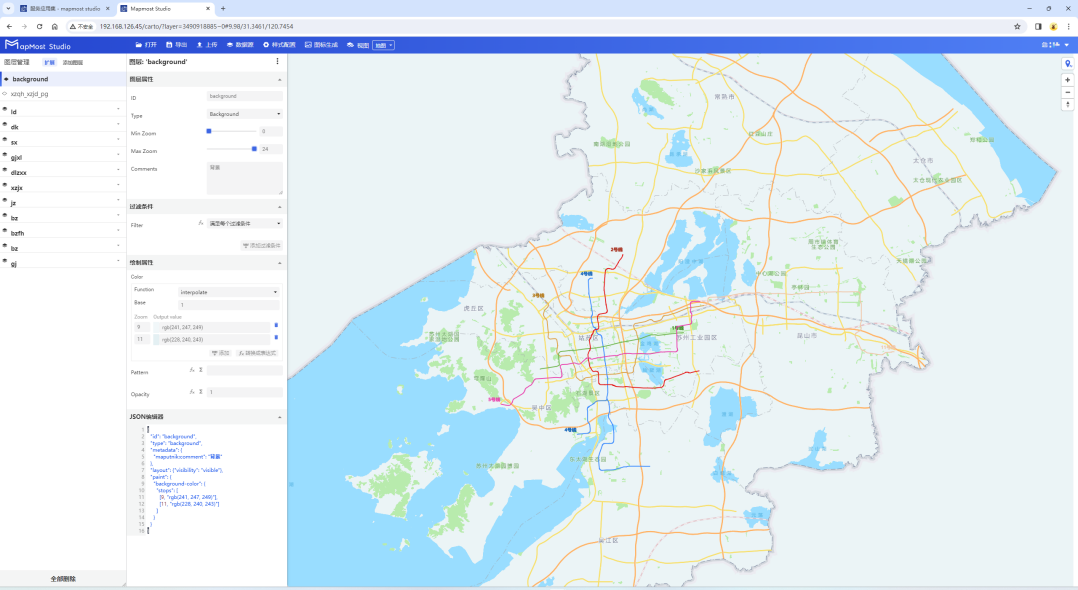Open the three-dot layer options menu

click(277, 61)
